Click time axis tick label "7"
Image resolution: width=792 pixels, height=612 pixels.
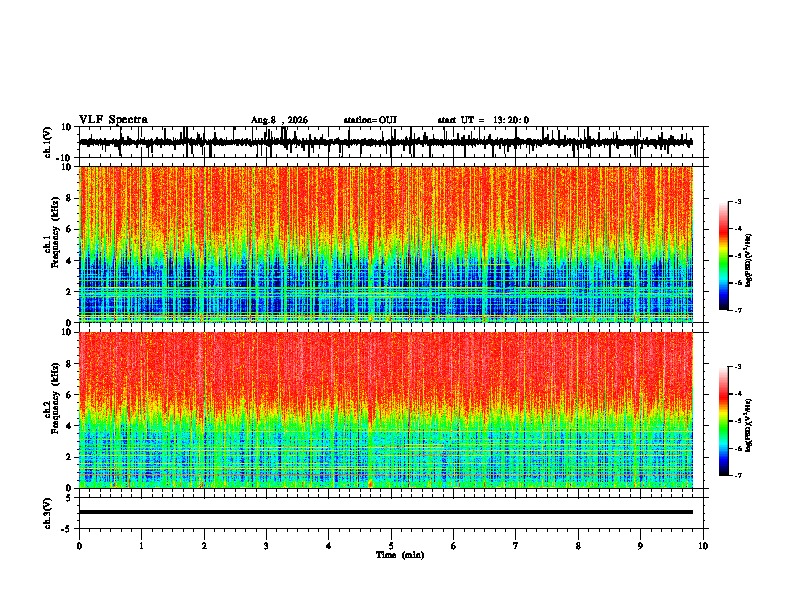(516, 546)
